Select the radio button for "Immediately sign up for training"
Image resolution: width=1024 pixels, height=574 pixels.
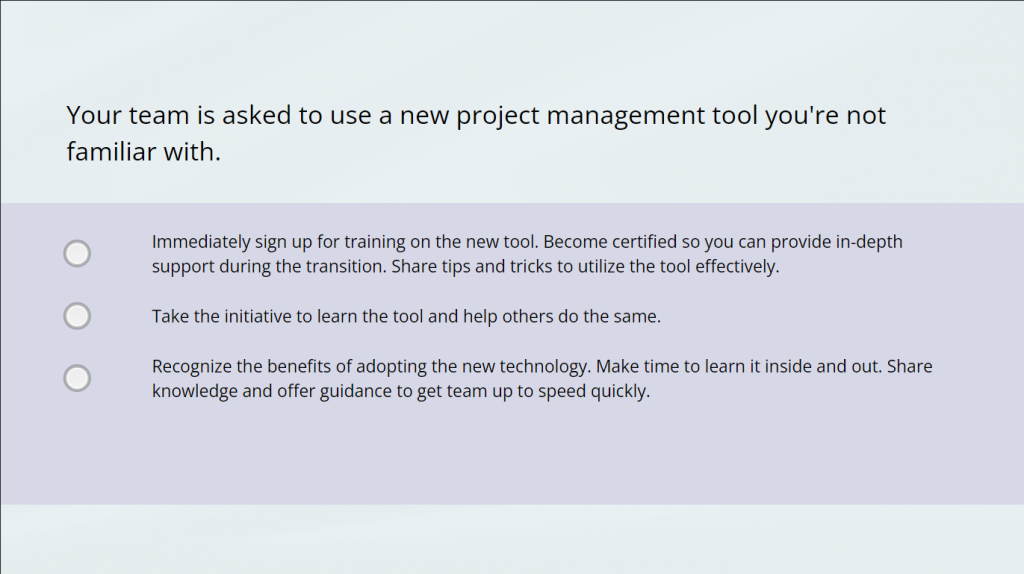coord(77,254)
